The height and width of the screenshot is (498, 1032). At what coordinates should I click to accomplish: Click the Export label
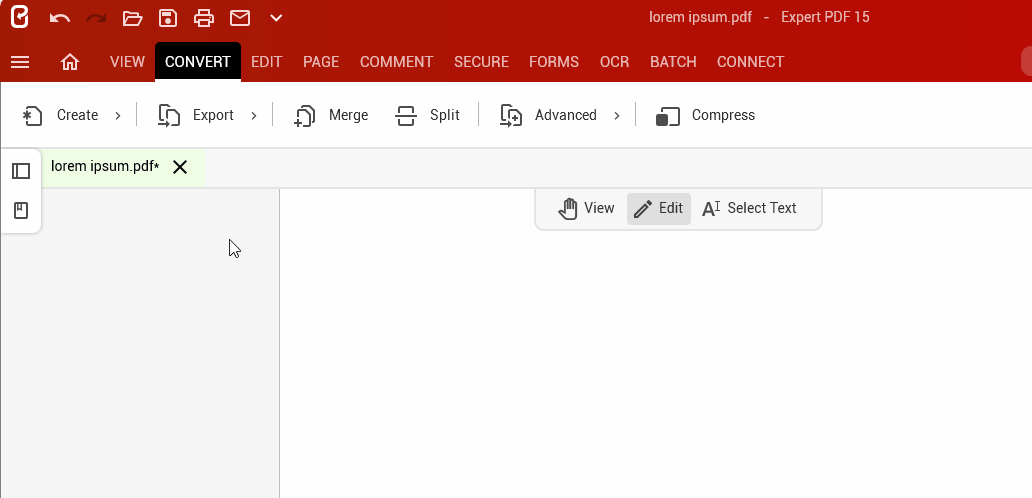click(213, 115)
